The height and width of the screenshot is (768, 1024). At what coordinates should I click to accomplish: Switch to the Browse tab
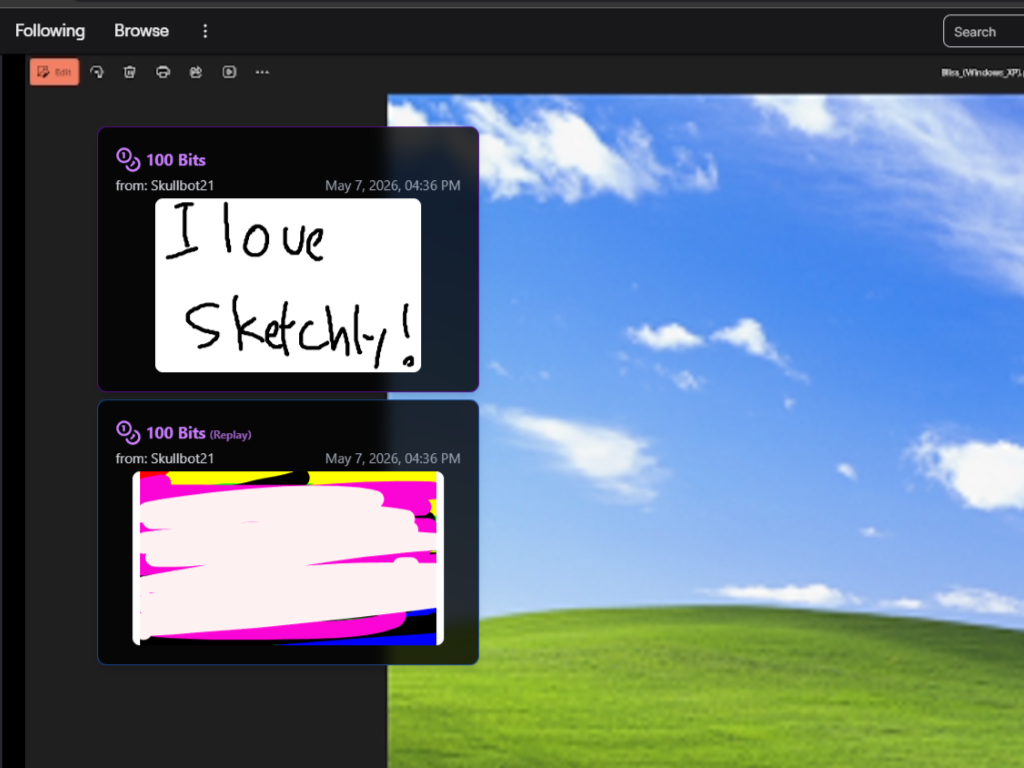click(141, 31)
